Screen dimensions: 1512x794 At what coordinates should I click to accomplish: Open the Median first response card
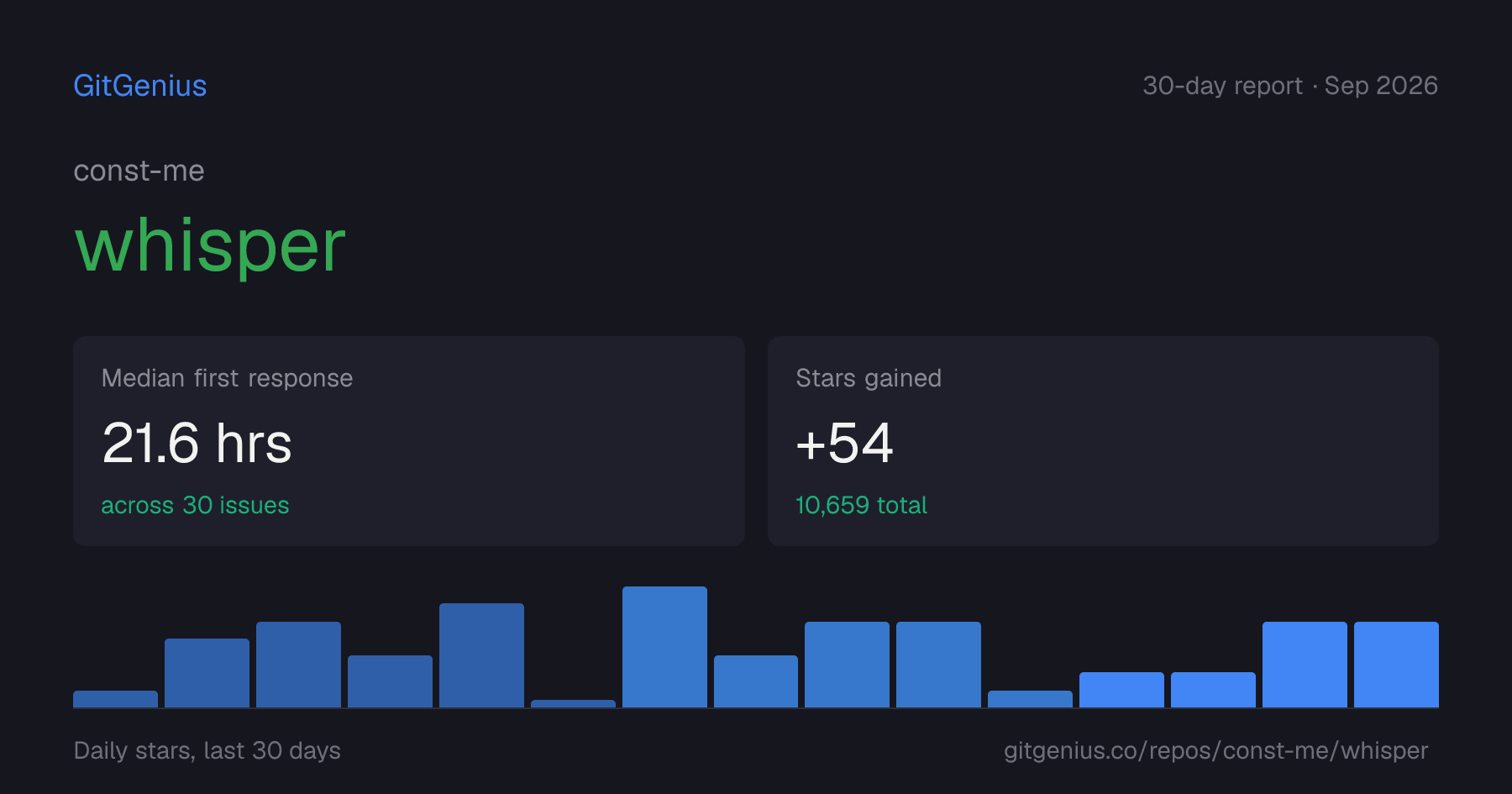pos(409,441)
